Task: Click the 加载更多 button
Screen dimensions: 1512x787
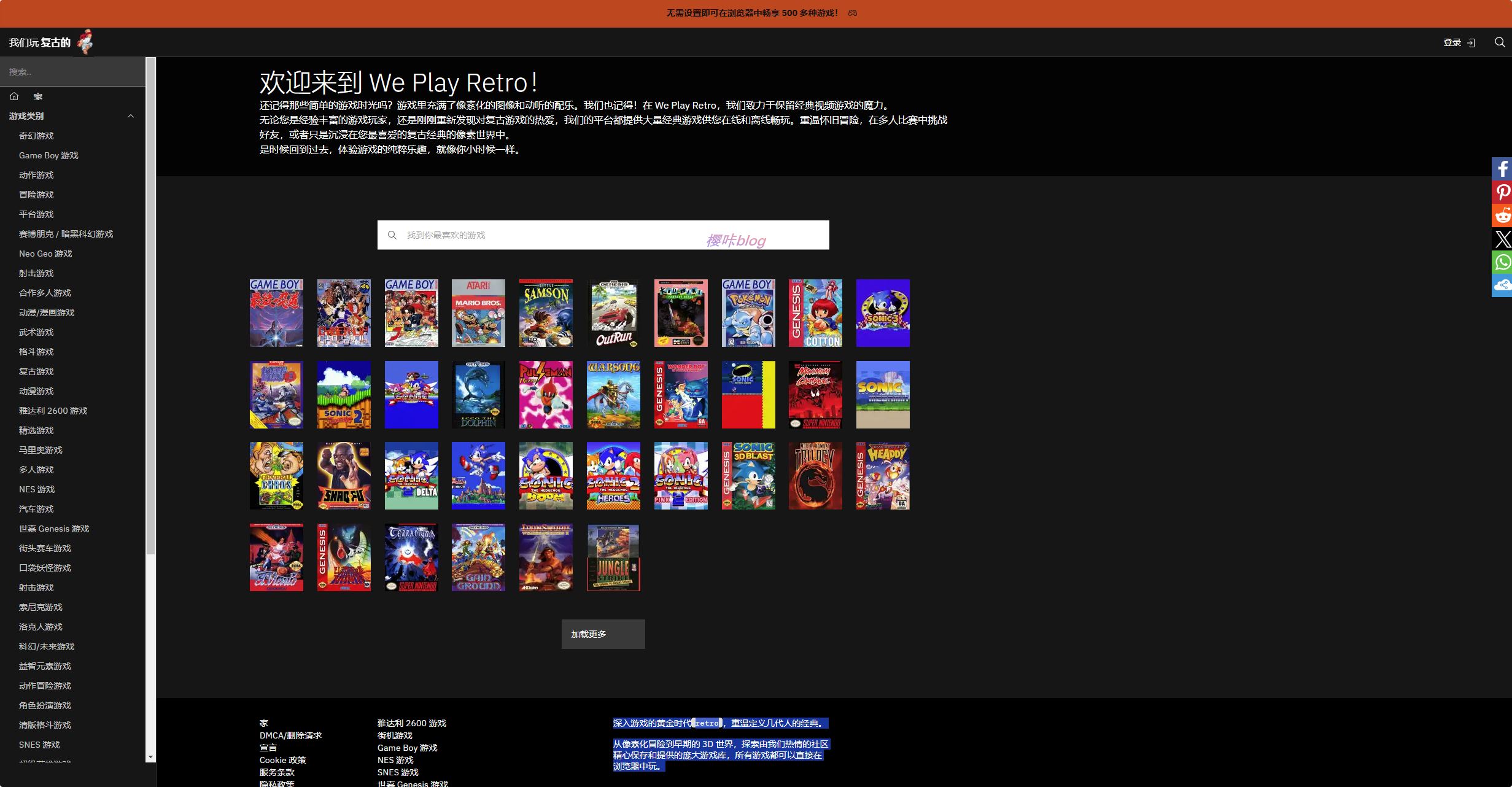Action: [x=603, y=634]
